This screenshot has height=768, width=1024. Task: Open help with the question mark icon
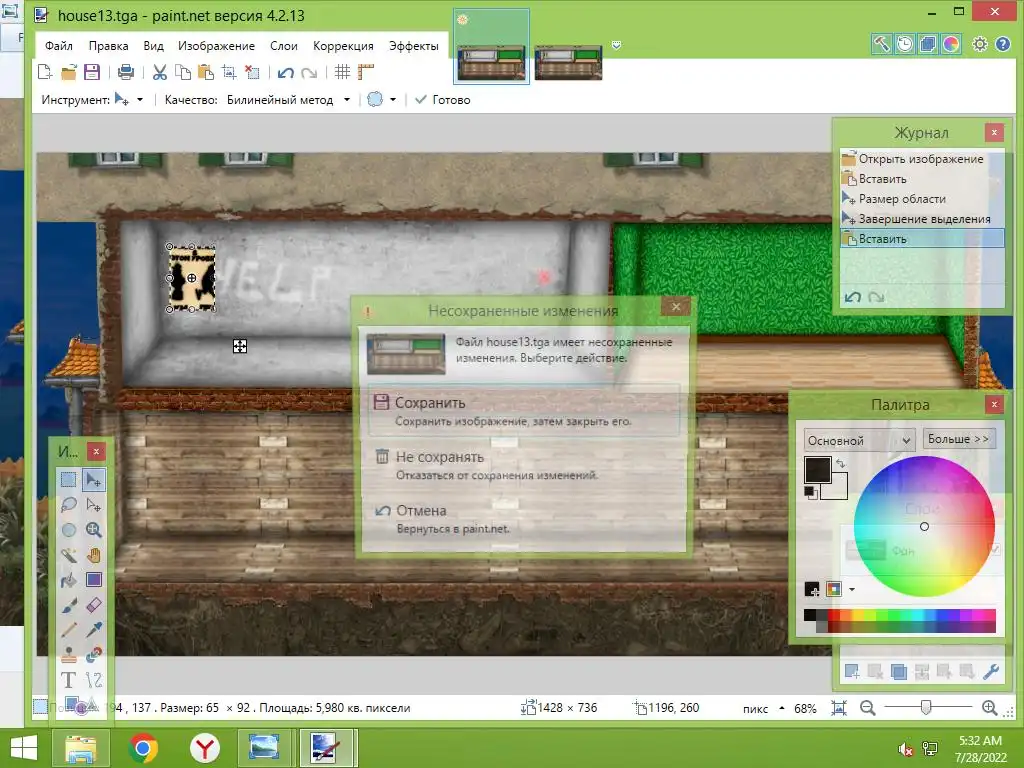pos(1003,44)
